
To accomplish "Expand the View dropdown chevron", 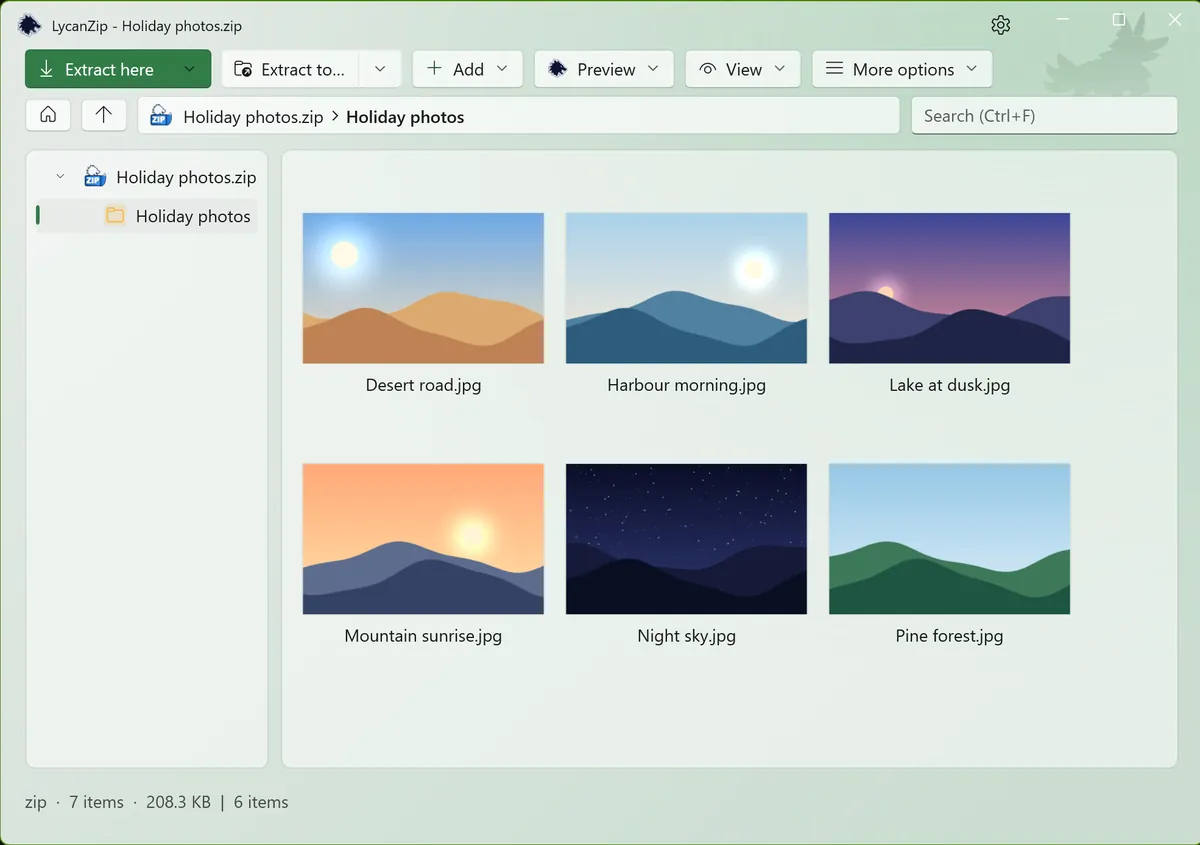I will 780,69.
